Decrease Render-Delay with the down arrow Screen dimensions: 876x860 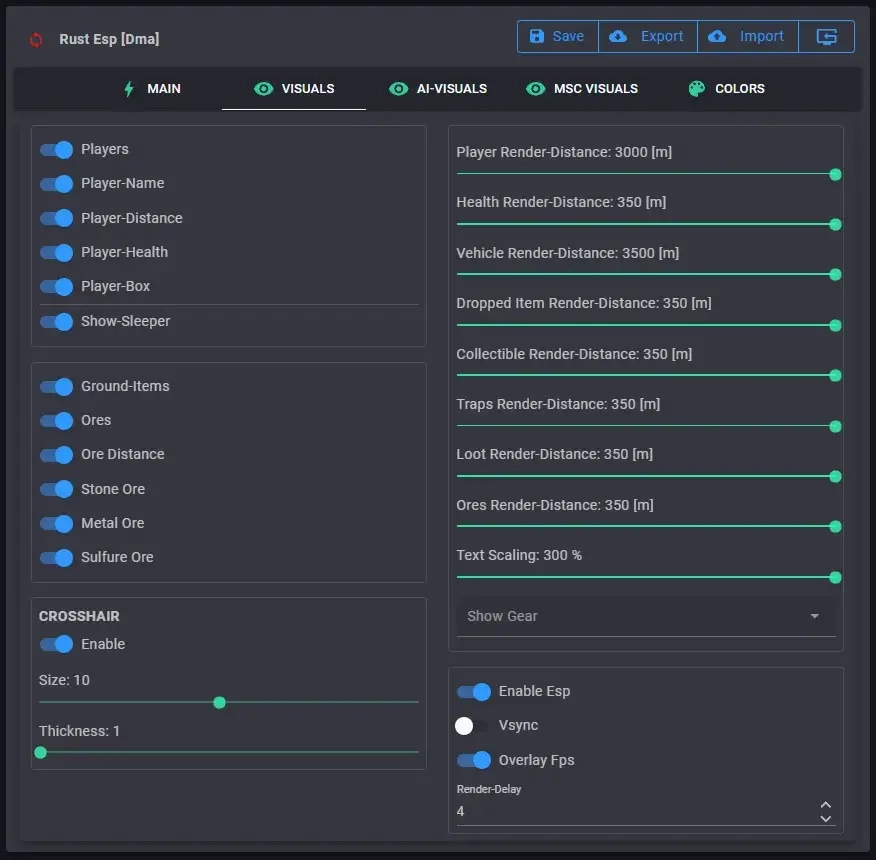point(825,818)
